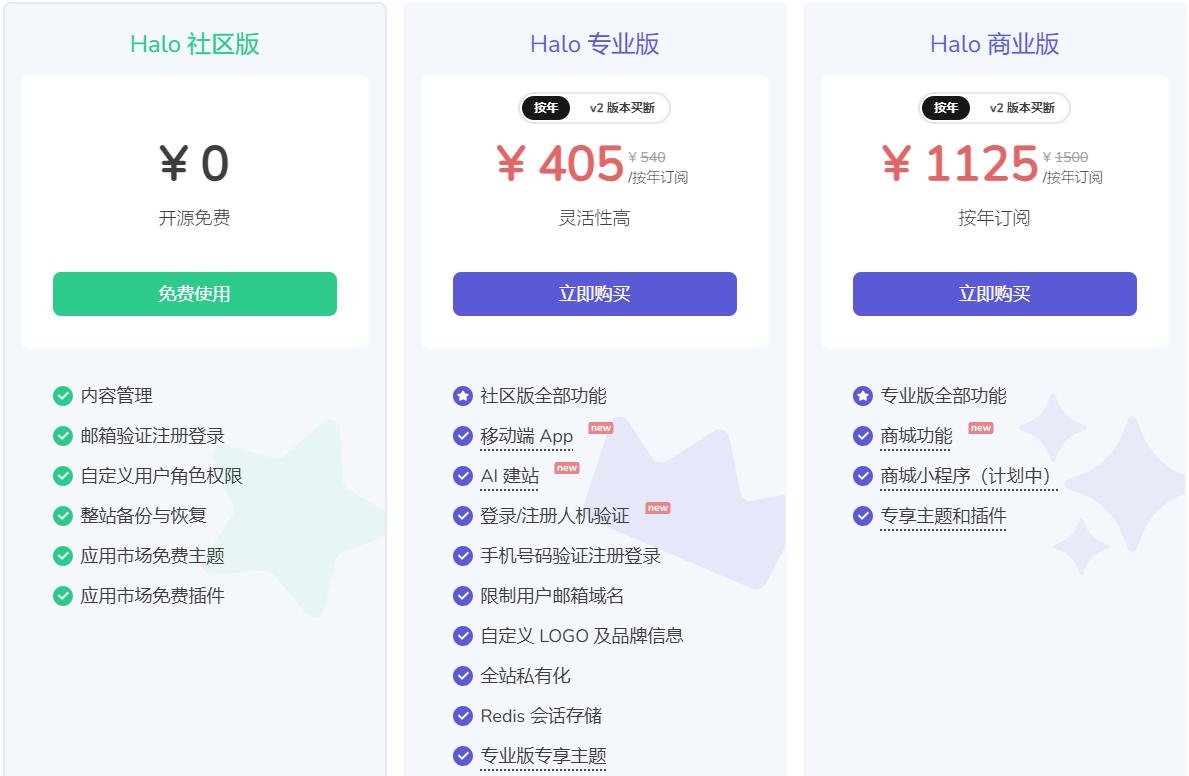Click 专业版专享主题 feature link

click(x=543, y=756)
